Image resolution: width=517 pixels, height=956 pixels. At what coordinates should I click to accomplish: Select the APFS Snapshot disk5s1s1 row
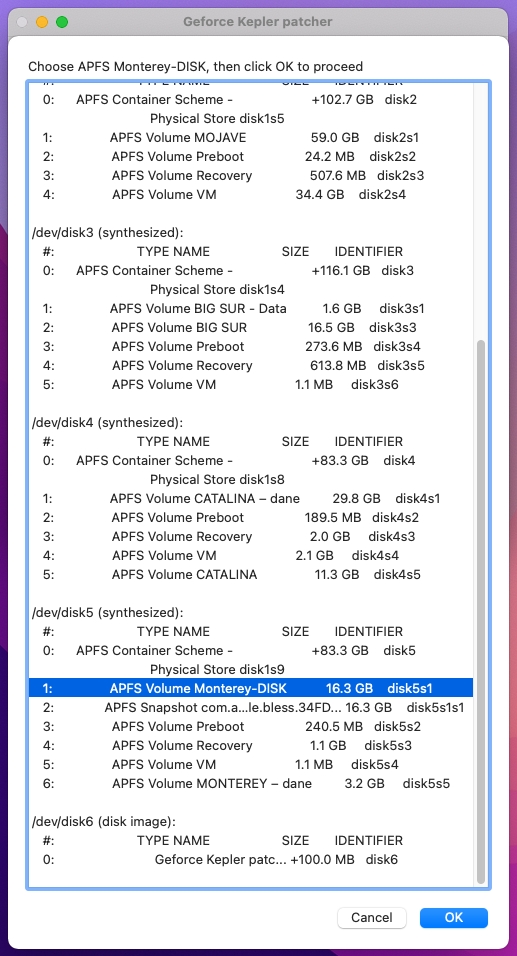251,707
